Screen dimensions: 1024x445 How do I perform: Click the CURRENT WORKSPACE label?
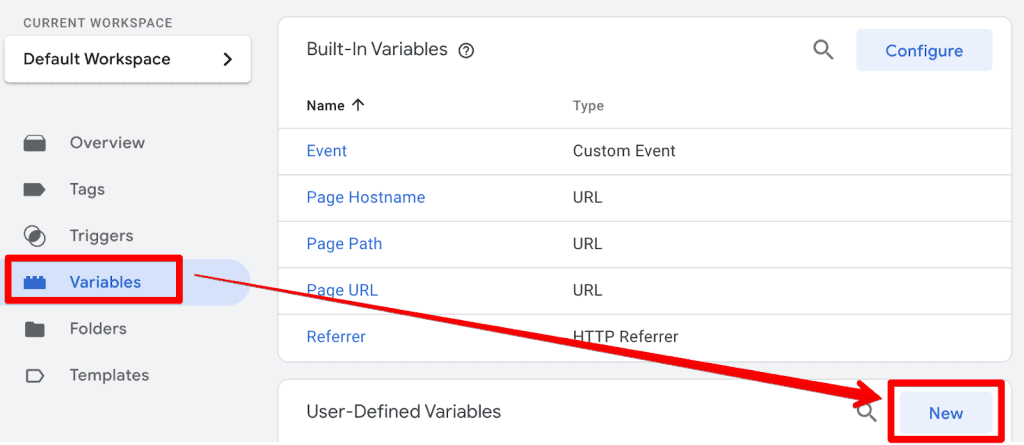coord(98,23)
